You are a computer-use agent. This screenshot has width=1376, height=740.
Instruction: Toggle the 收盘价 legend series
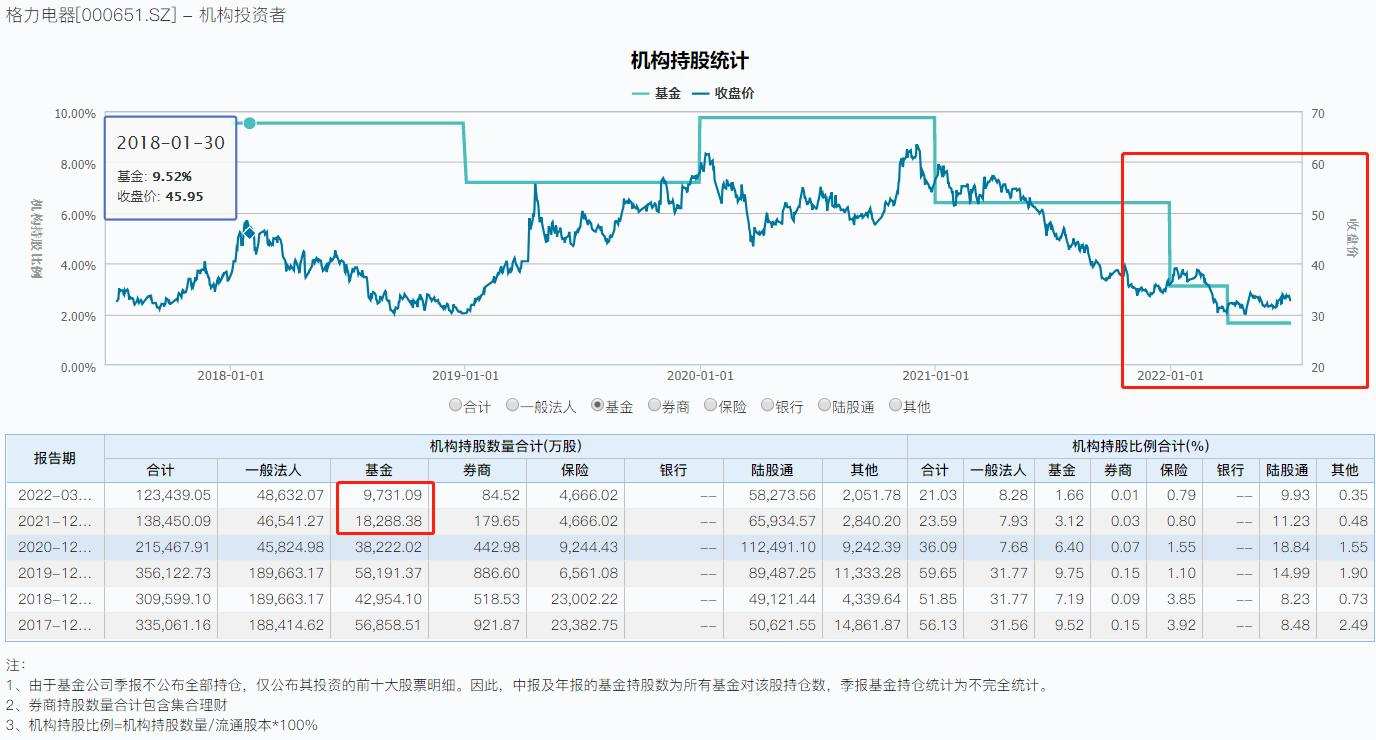722,93
